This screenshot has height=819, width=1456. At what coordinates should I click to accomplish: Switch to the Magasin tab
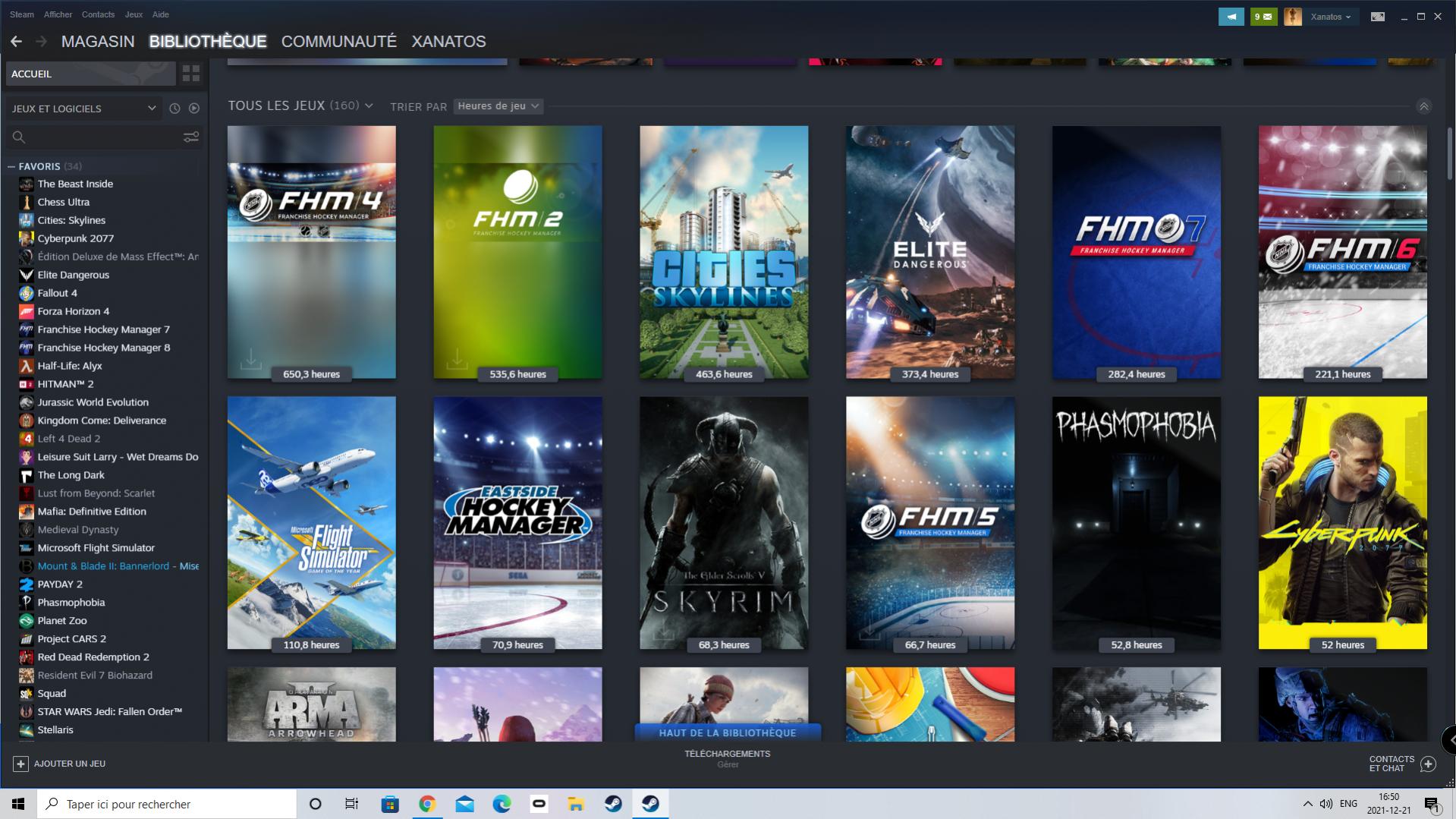pyautogui.click(x=98, y=42)
